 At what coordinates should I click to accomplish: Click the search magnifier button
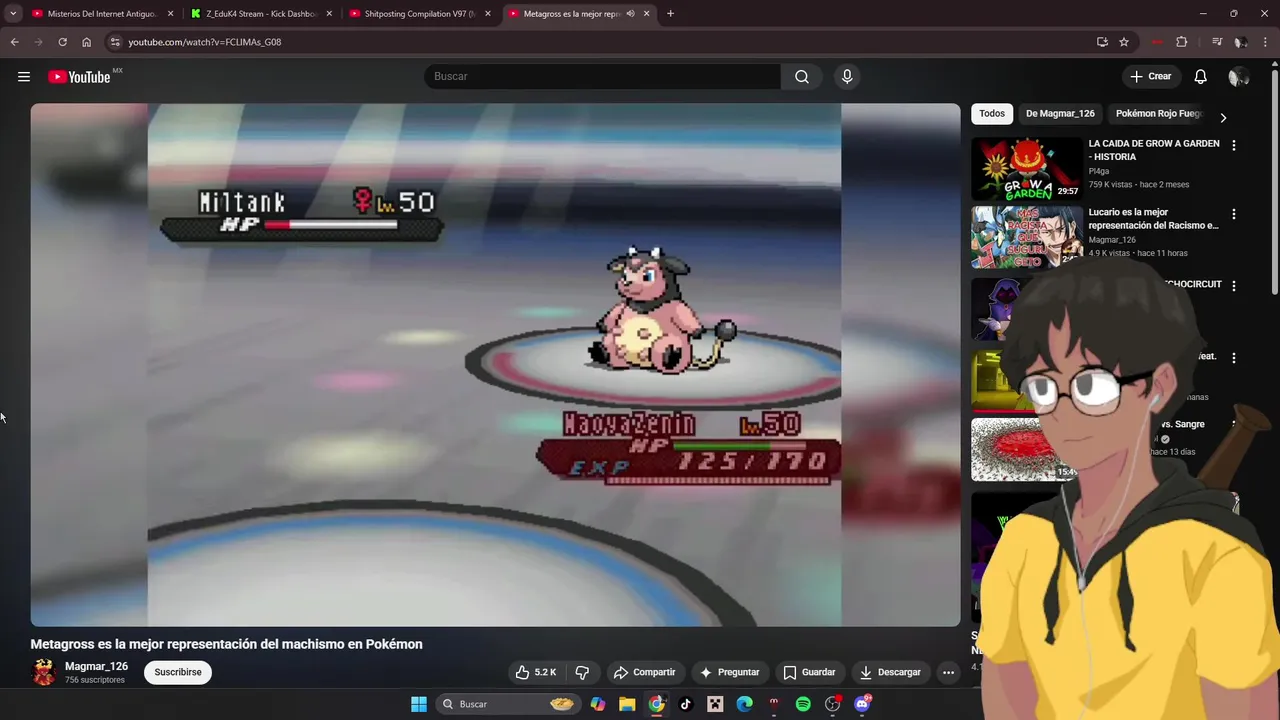(x=802, y=77)
